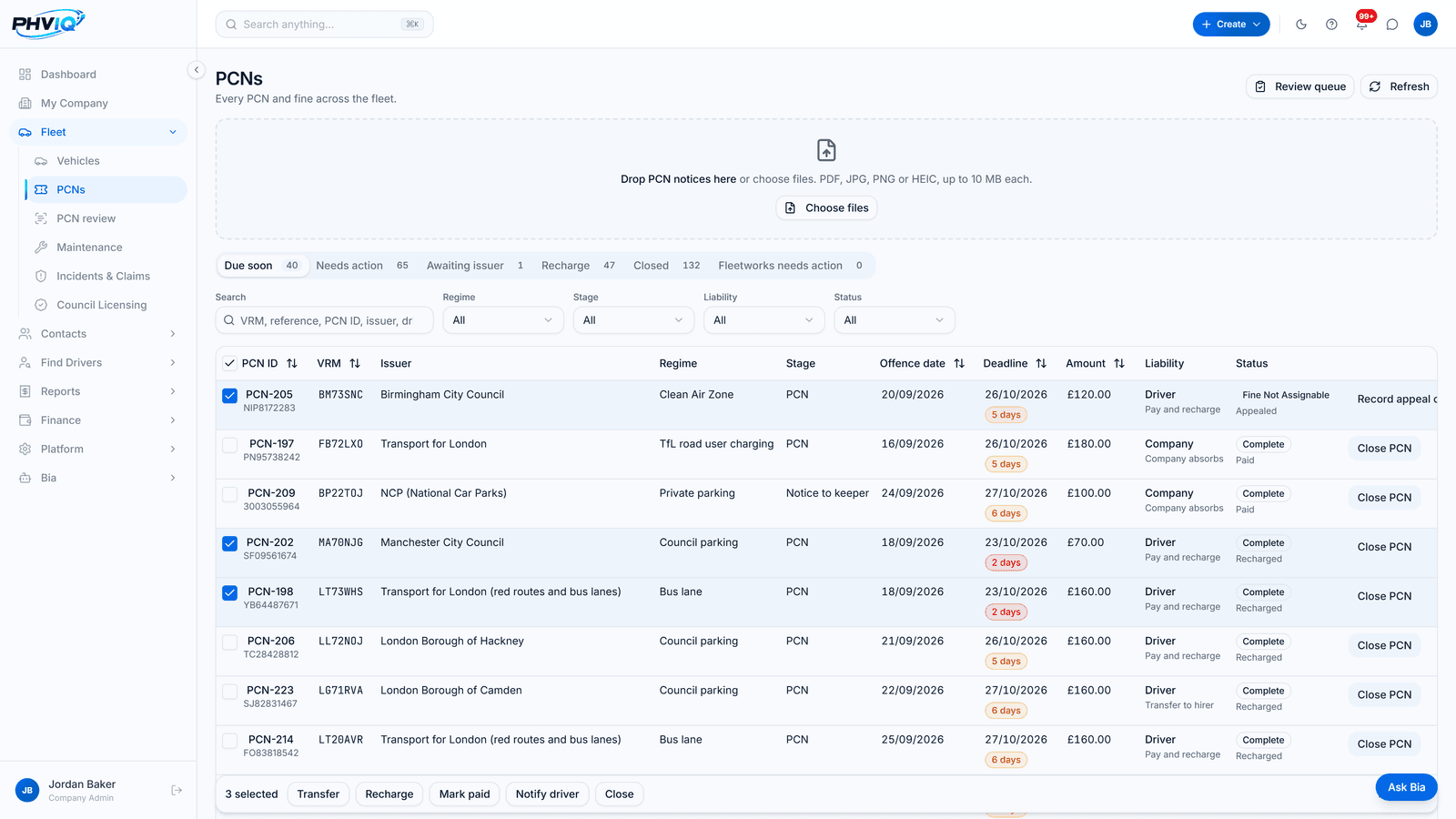Click the Refresh button

(1399, 86)
